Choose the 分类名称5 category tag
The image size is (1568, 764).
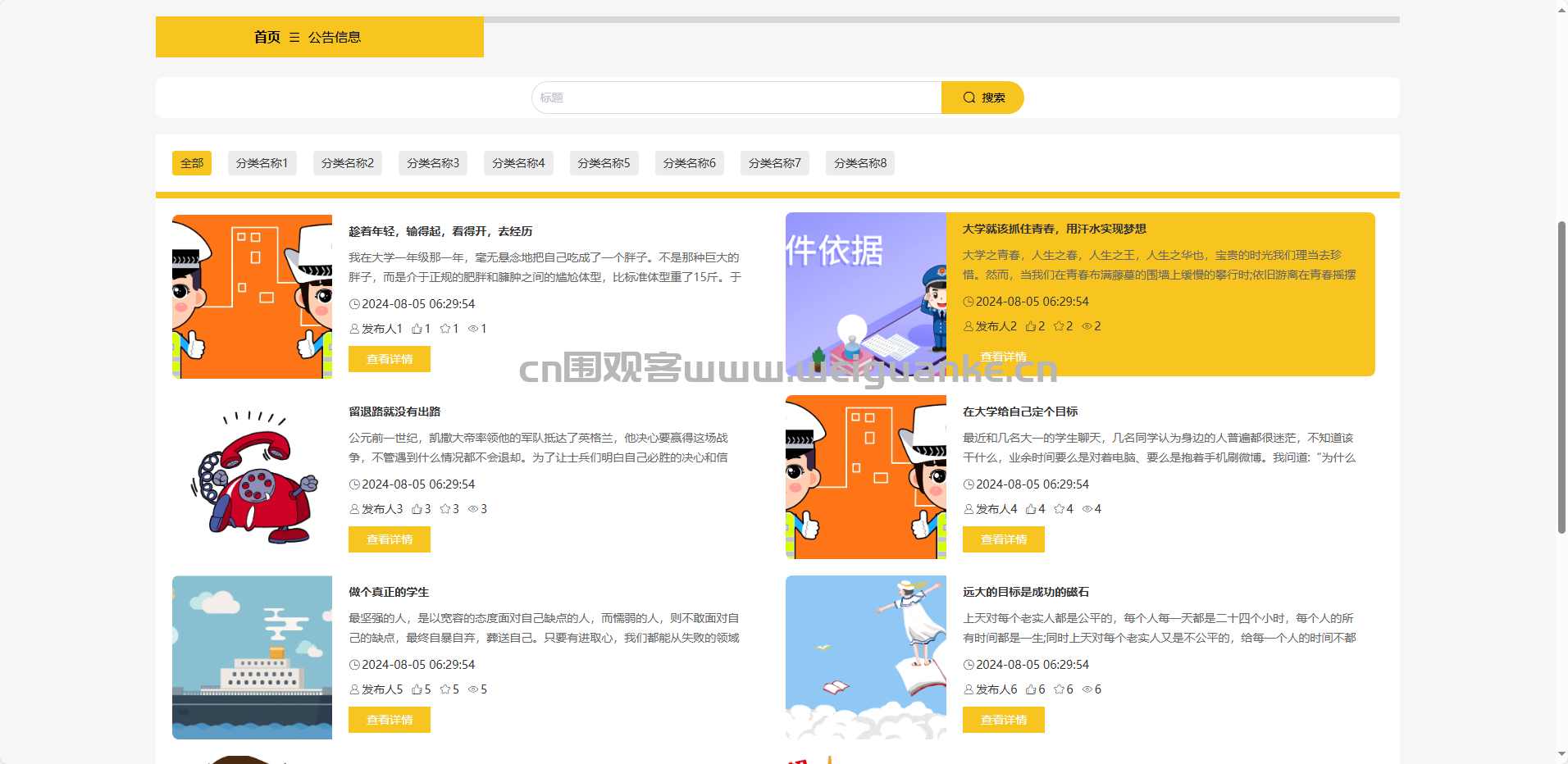click(x=604, y=163)
